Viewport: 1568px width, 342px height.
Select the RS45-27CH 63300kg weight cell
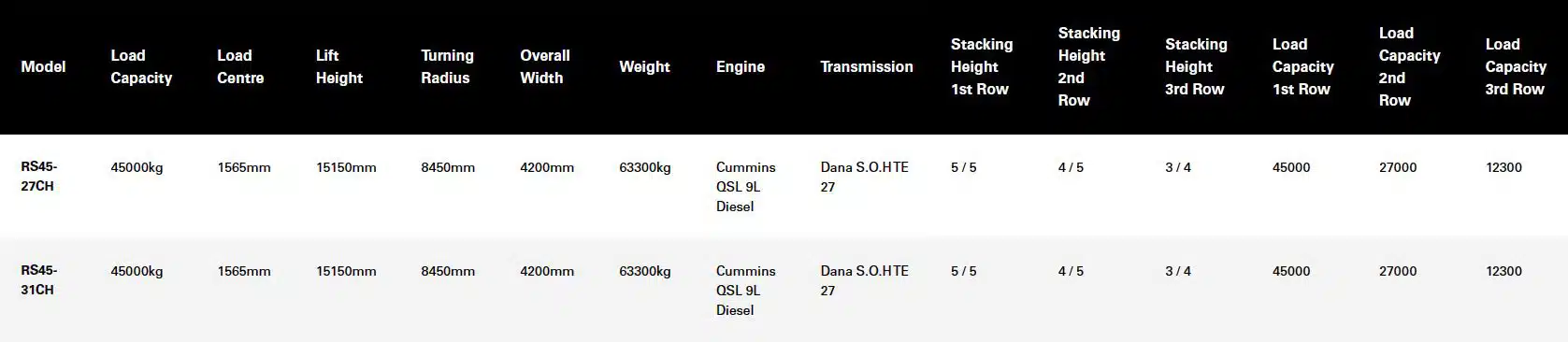click(645, 167)
